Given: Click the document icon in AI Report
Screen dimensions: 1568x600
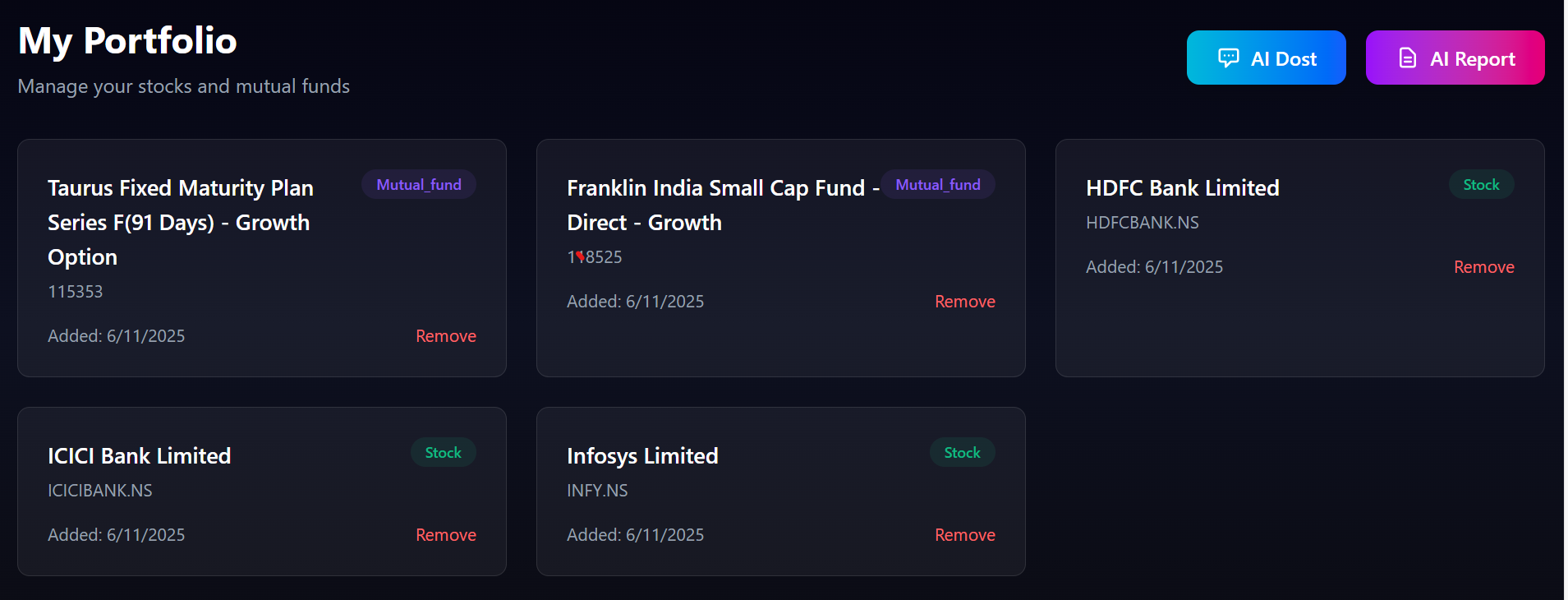Looking at the screenshot, I should [1407, 58].
